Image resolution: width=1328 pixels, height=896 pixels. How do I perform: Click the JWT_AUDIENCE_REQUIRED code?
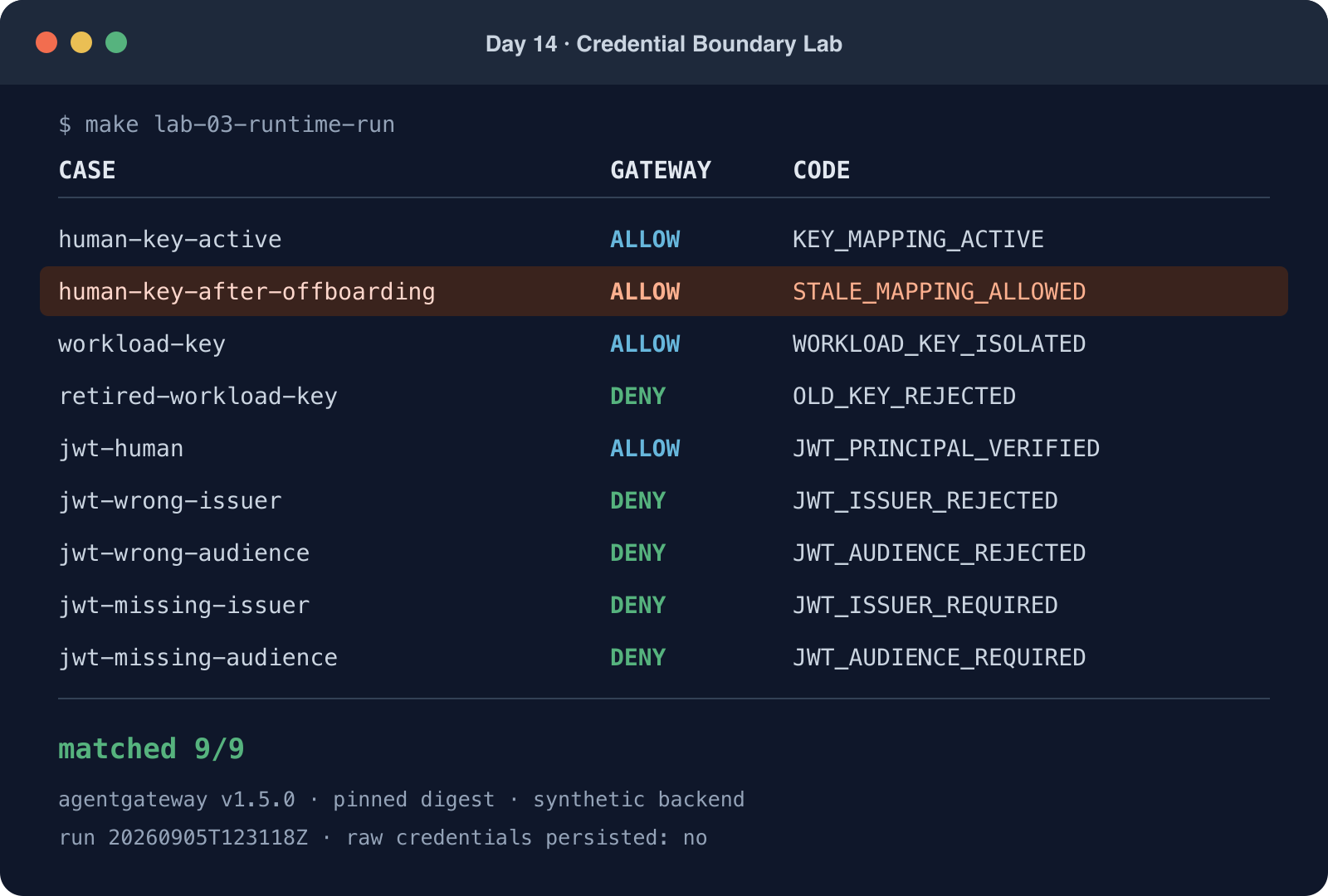[939, 658]
